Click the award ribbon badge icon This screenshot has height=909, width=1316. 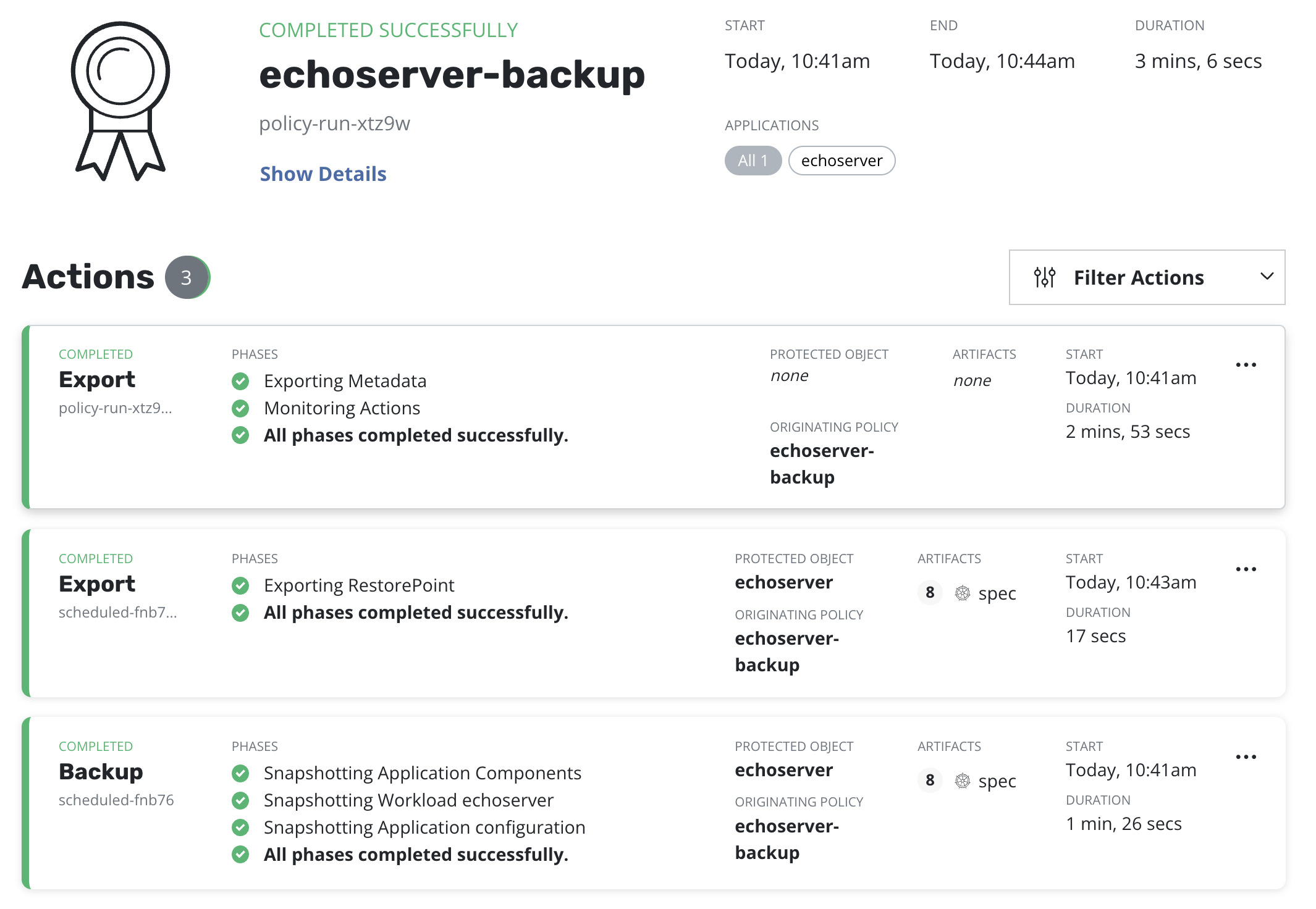[120, 101]
